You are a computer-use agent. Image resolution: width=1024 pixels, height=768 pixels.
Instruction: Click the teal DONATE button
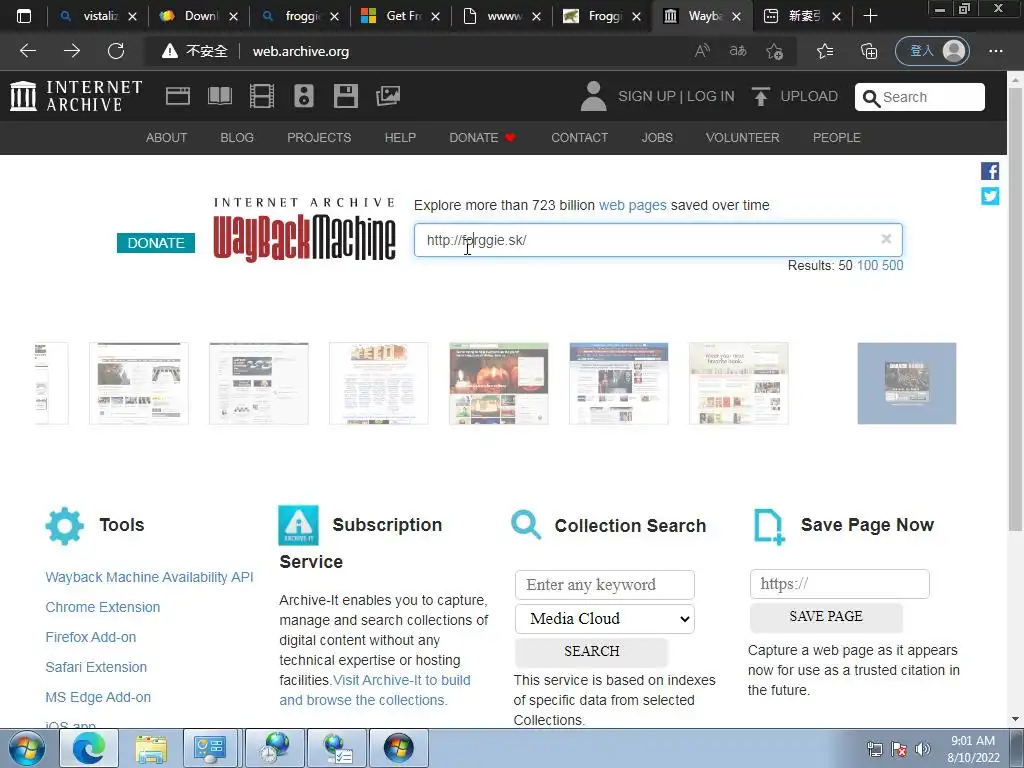pyautogui.click(x=156, y=243)
